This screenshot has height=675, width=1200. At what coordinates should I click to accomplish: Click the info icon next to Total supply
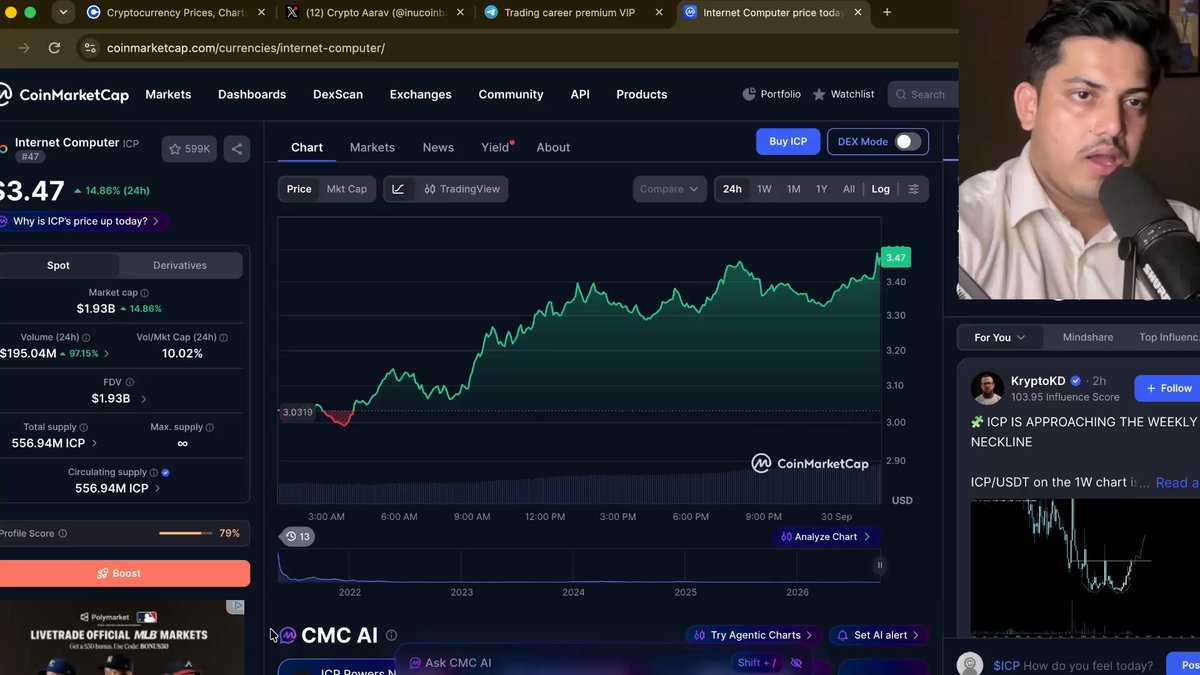[x=82, y=427]
